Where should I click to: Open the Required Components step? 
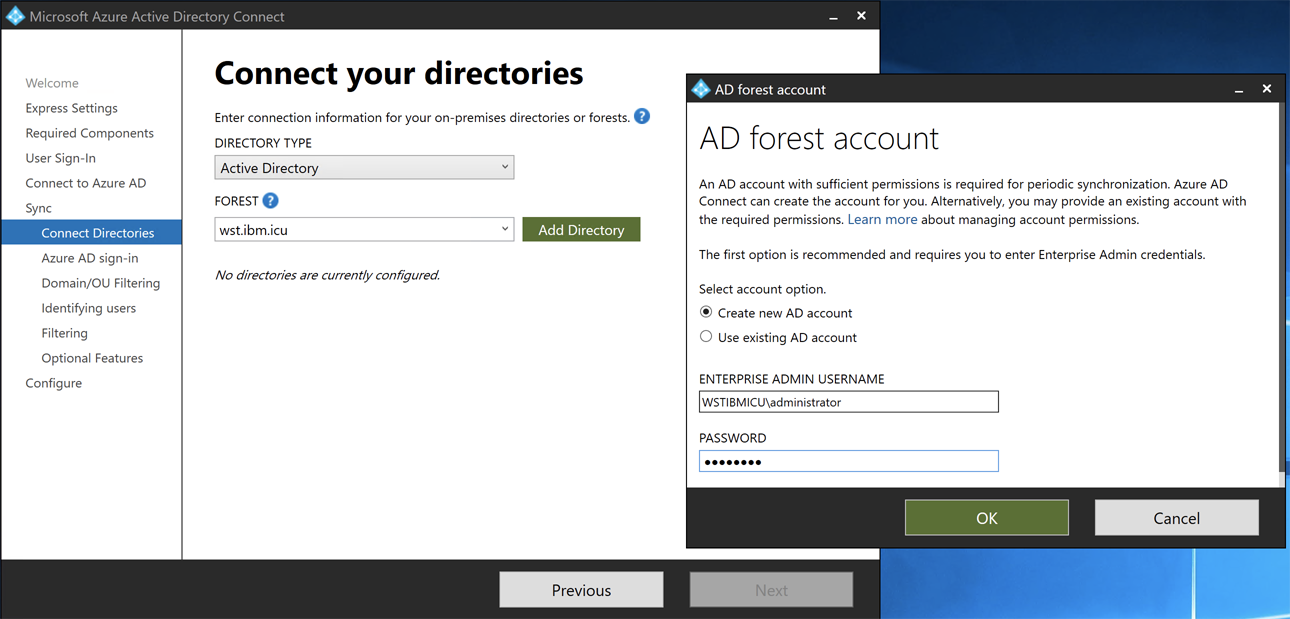pos(89,133)
